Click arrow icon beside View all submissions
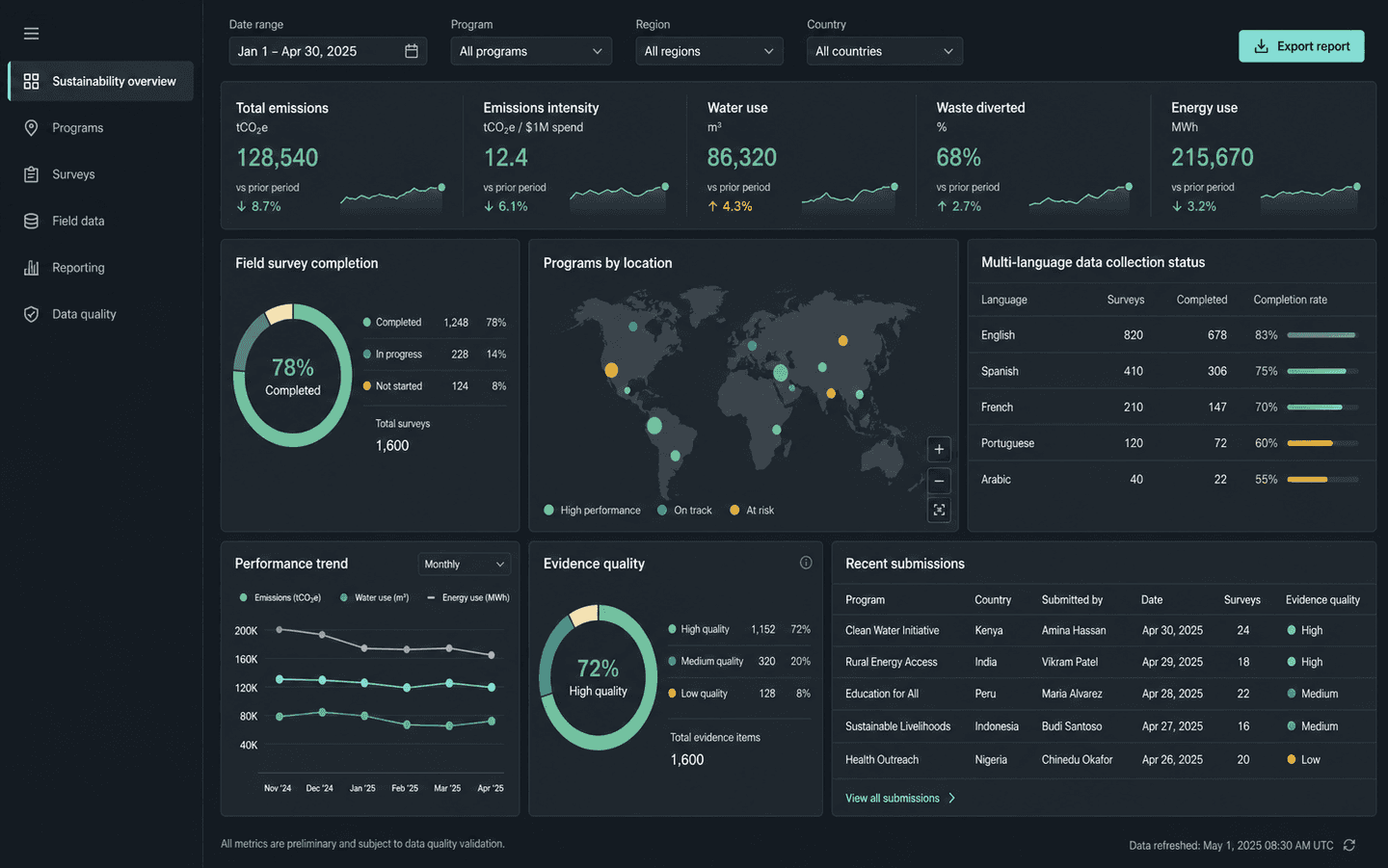The image size is (1388, 868). point(951,798)
